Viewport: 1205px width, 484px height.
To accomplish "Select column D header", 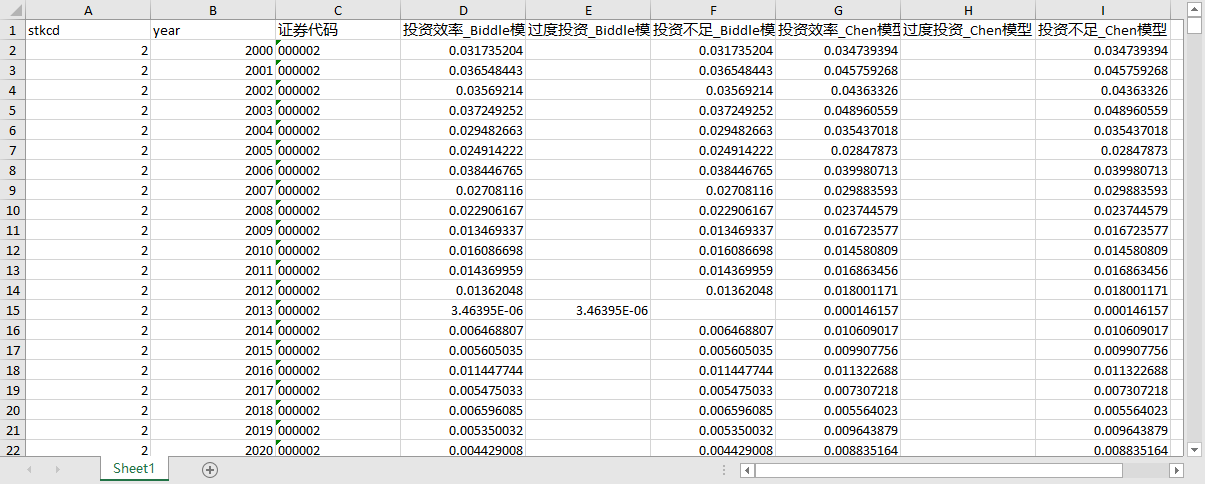I will coord(463,9).
